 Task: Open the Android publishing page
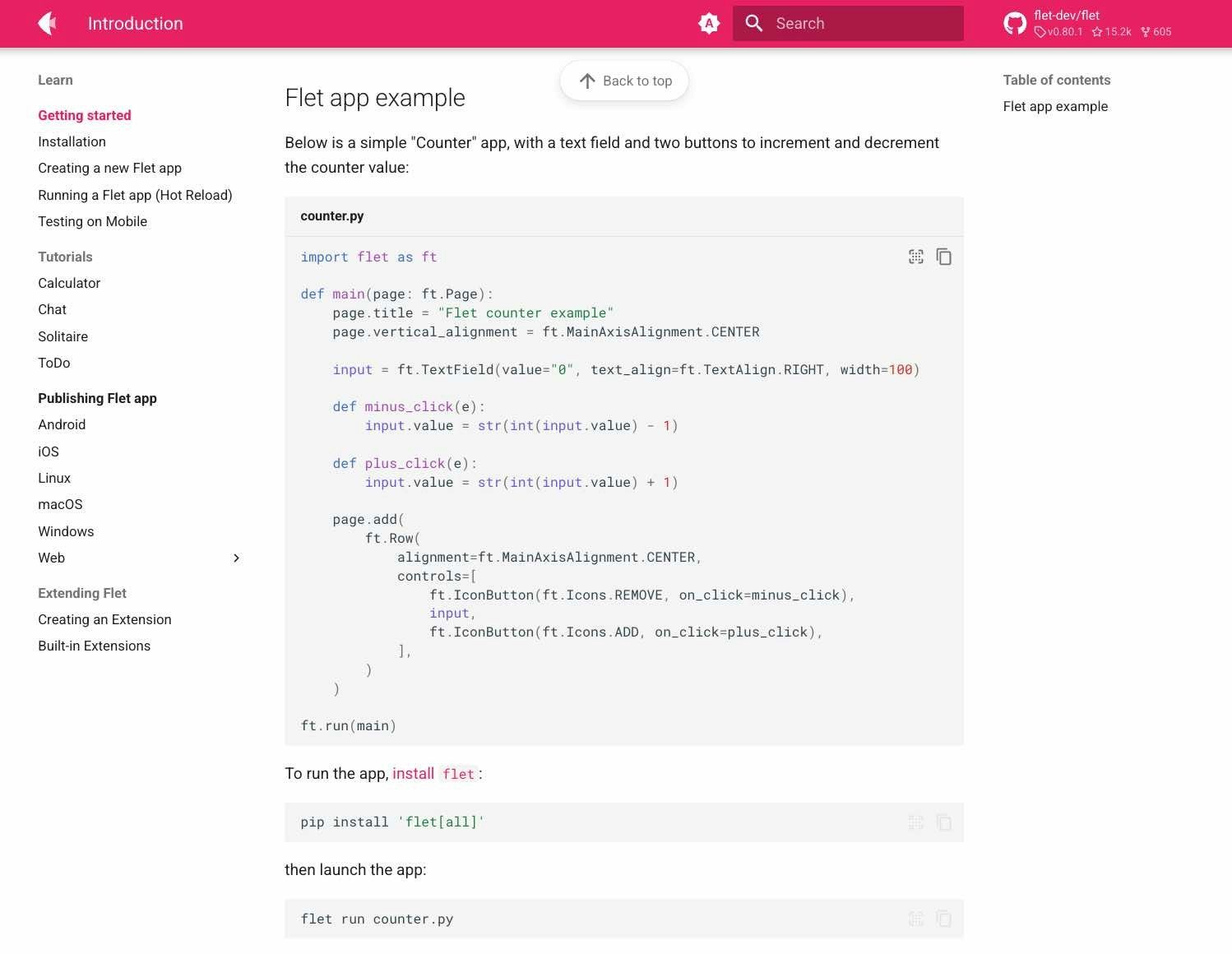point(62,424)
